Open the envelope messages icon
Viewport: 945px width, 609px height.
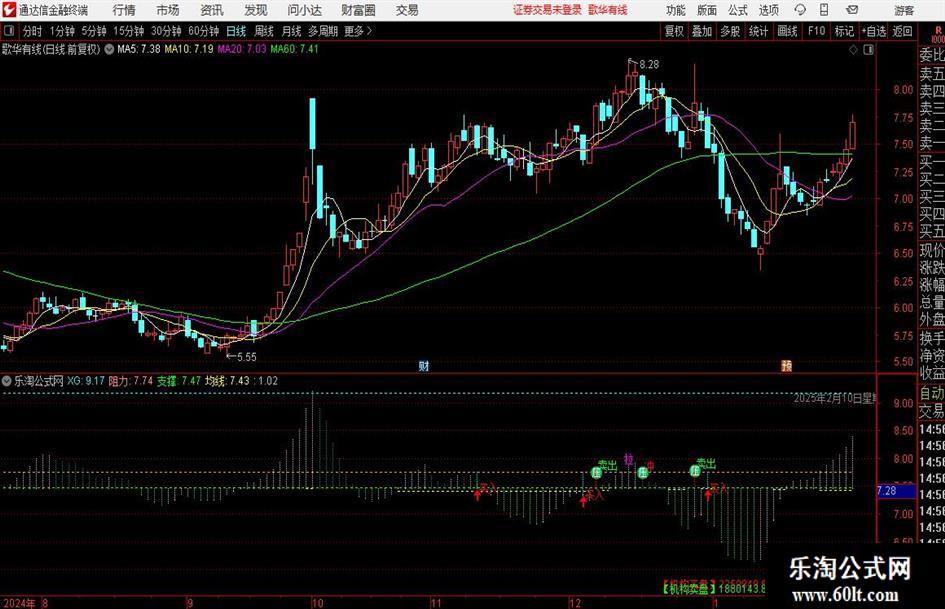(852, 10)
